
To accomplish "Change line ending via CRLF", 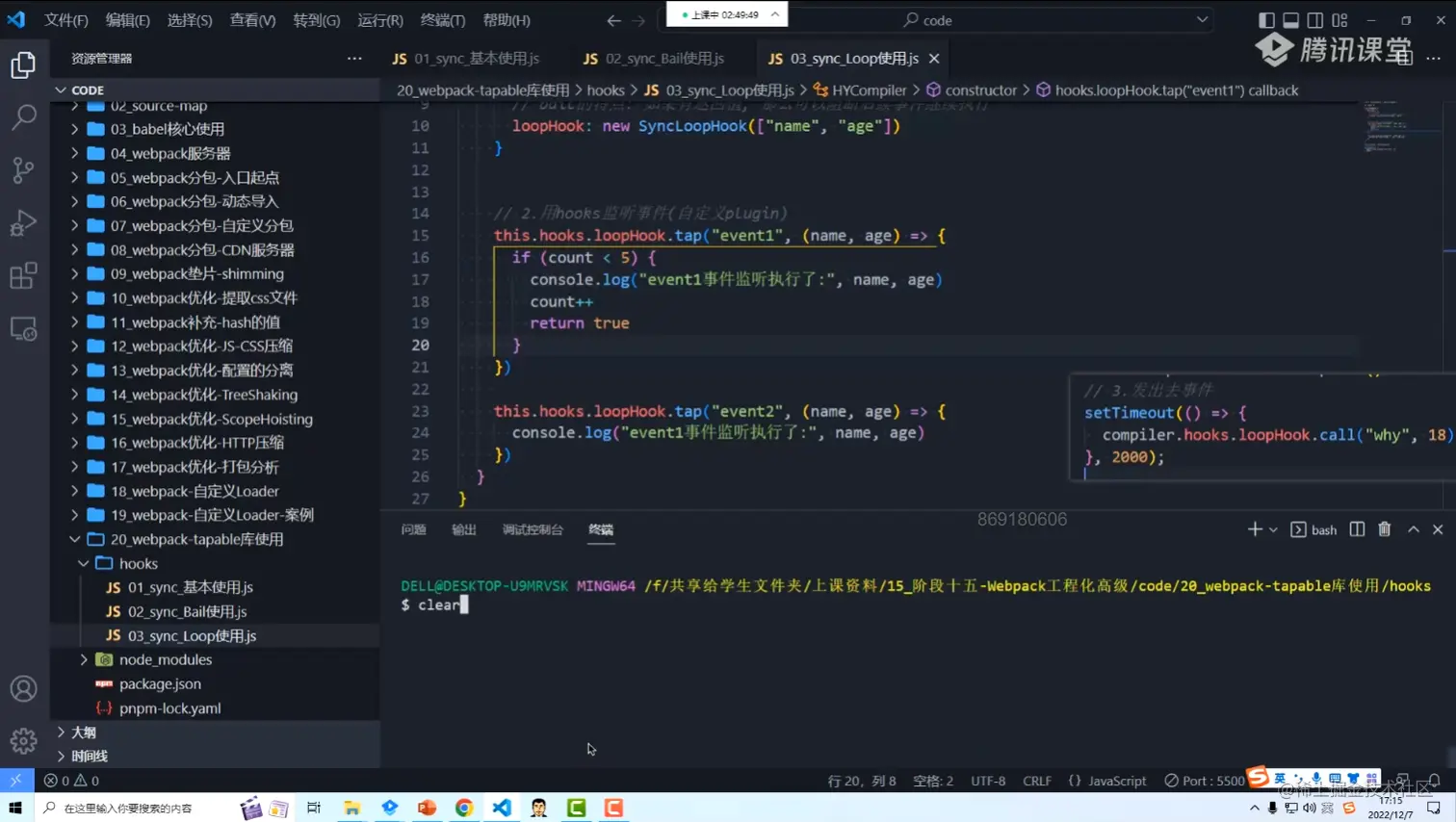I will point(1037,781).
